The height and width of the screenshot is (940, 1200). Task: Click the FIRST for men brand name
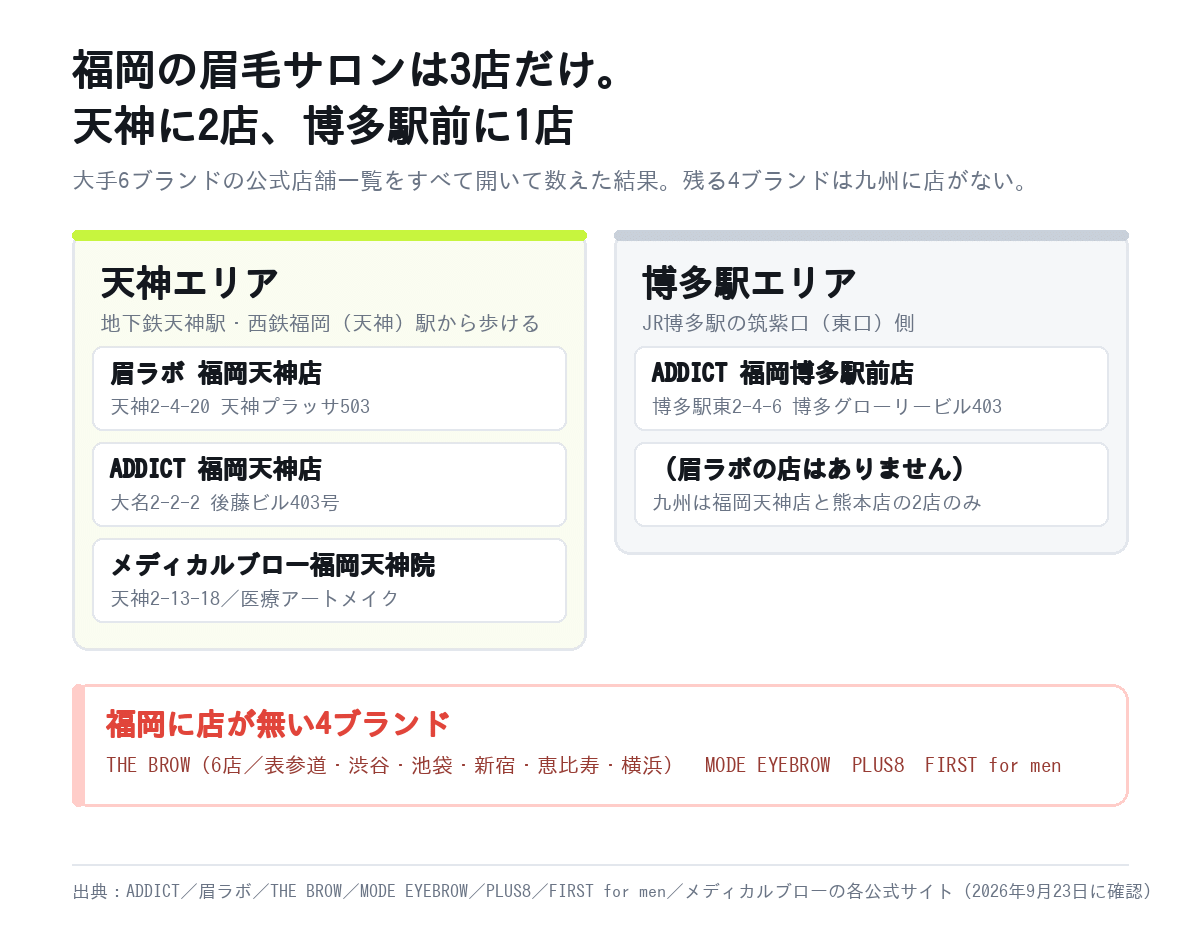click(993, 765)
